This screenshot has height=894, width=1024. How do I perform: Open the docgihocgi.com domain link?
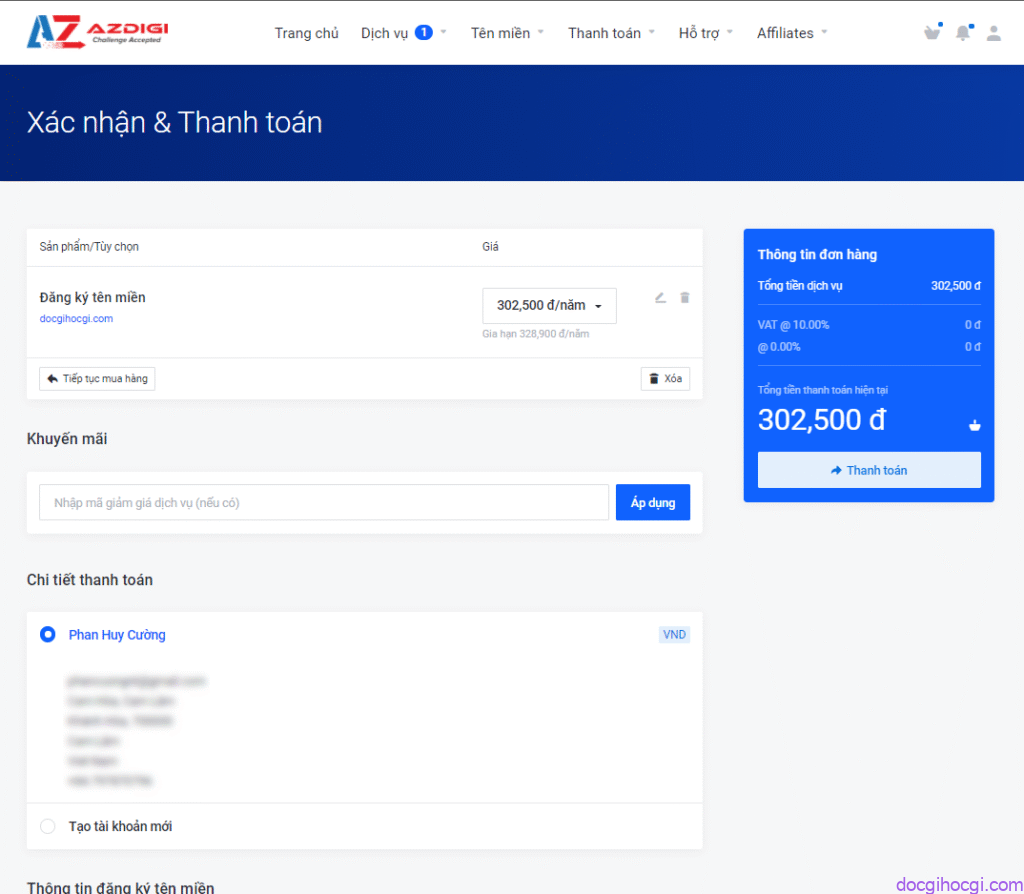(76, 319)
